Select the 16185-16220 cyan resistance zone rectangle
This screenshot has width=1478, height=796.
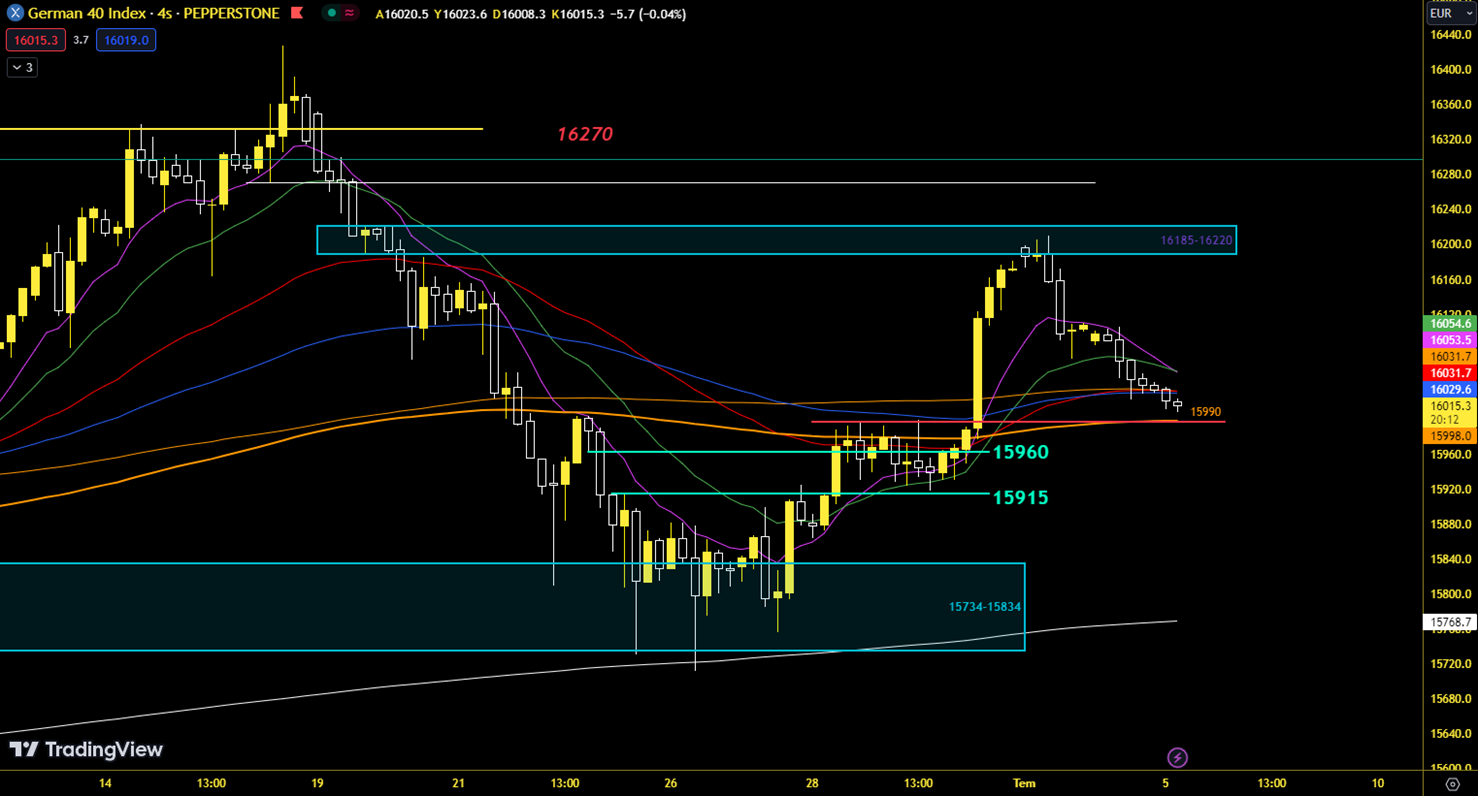pyautogui.click(x=776, y=240)
